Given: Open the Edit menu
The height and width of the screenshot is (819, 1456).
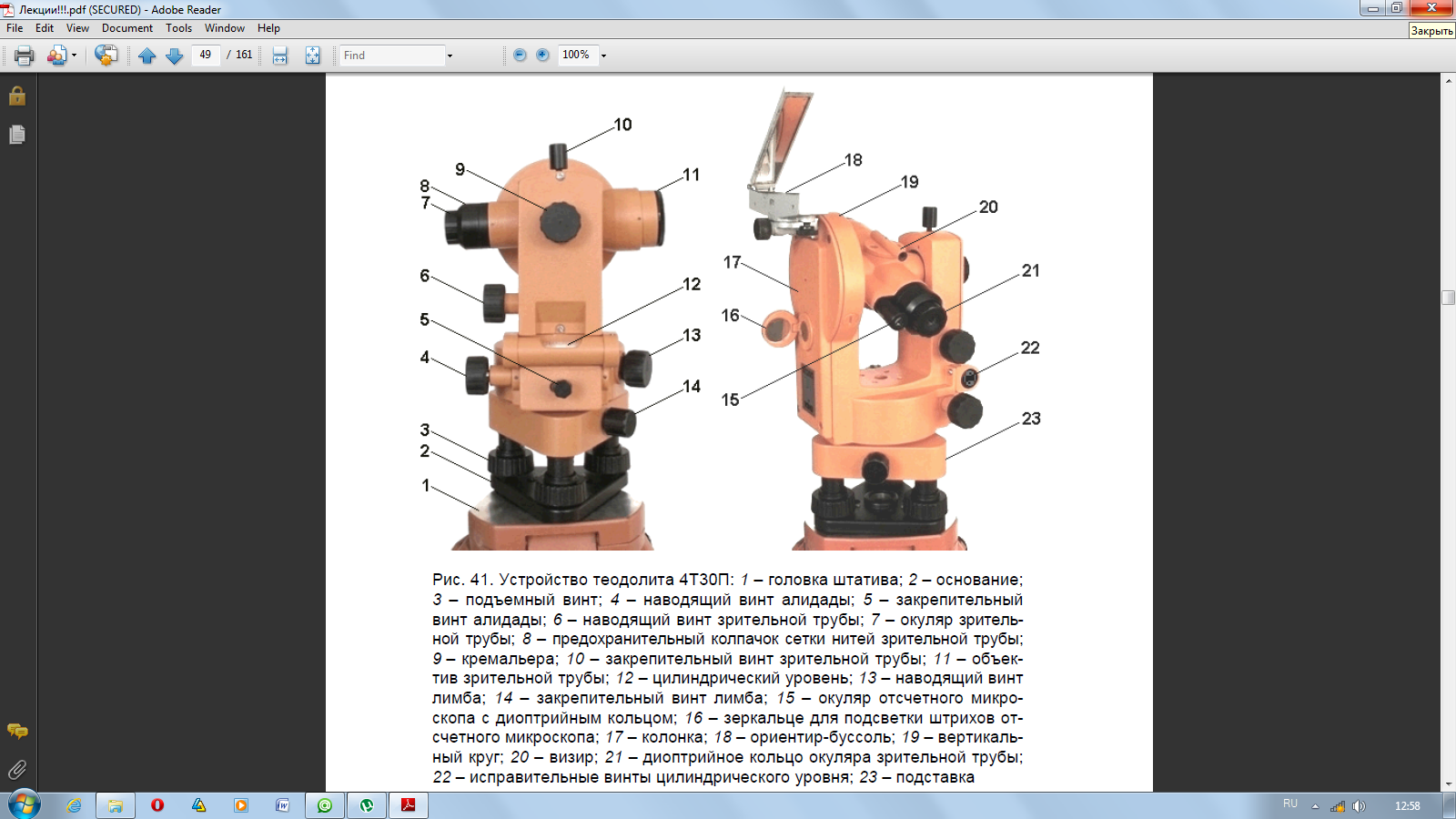Looking at the screenshot, I should click(x=45, y=28).
